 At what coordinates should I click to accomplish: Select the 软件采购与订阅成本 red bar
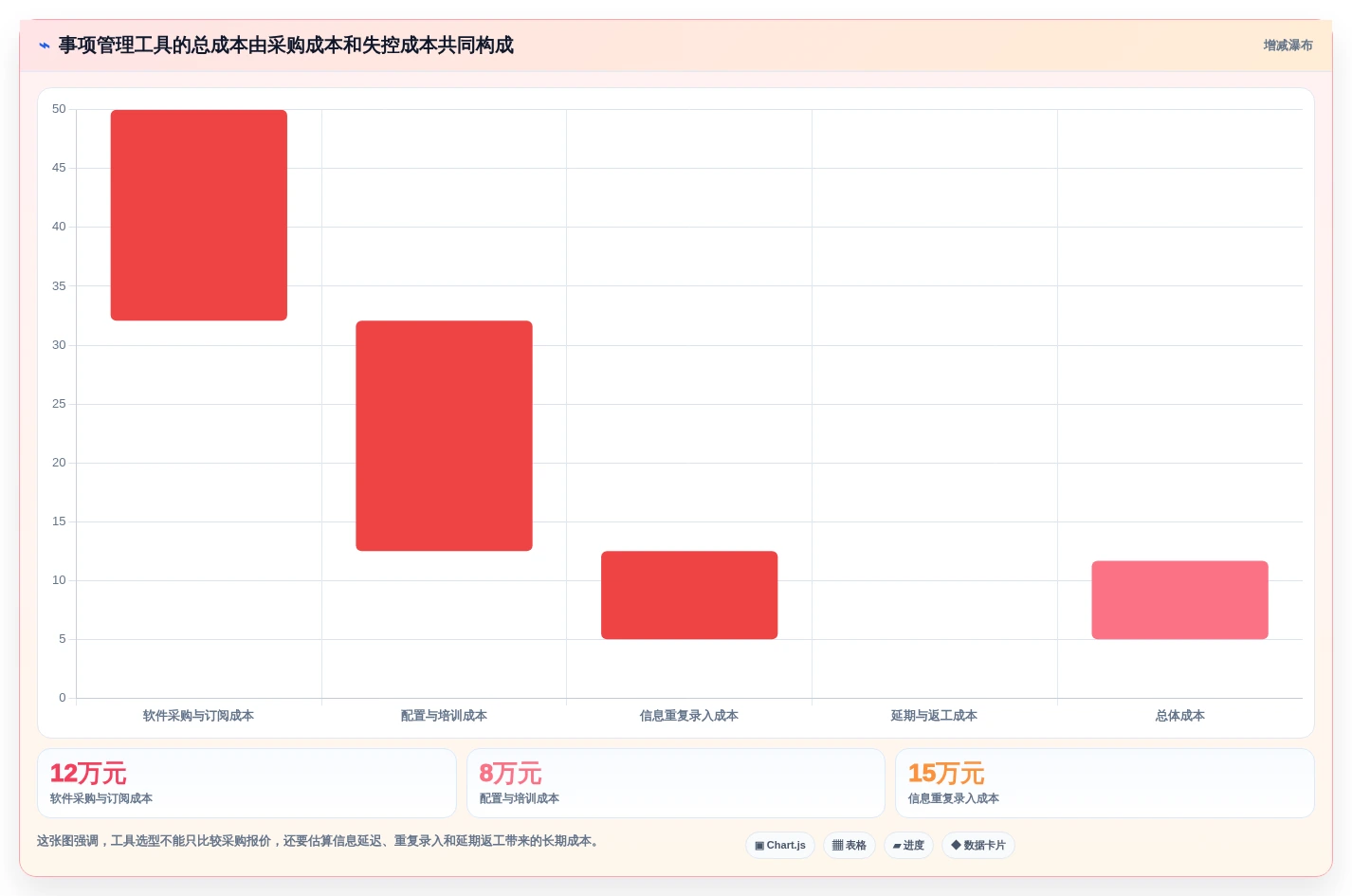coord(199,215)
